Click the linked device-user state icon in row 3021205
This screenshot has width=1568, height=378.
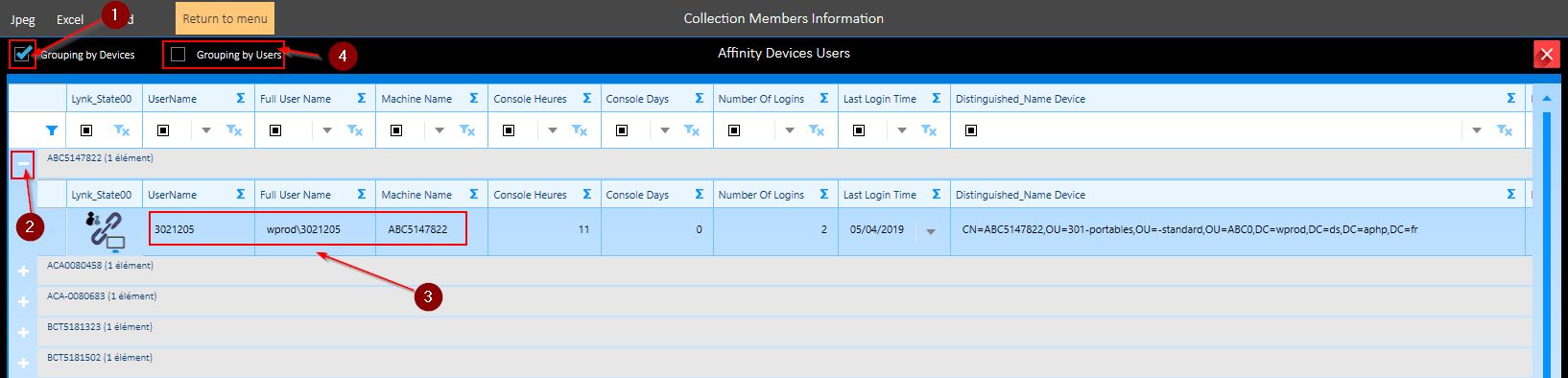[106, 231]
